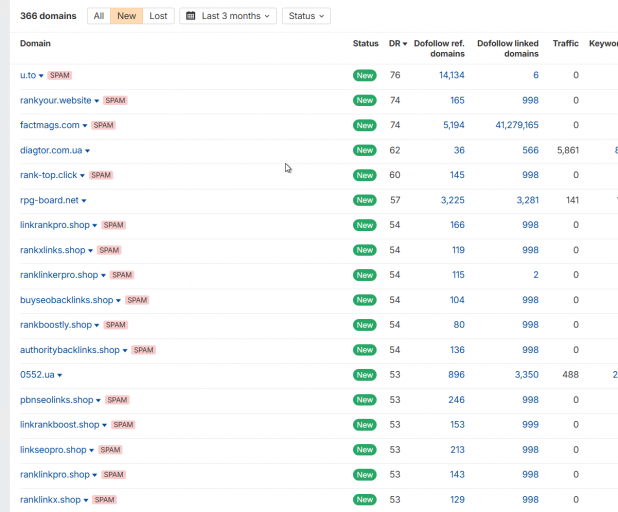Expand dropdown arrow next to rankyour.website
This screenshot has width=618, height=512.
point(97,101)
